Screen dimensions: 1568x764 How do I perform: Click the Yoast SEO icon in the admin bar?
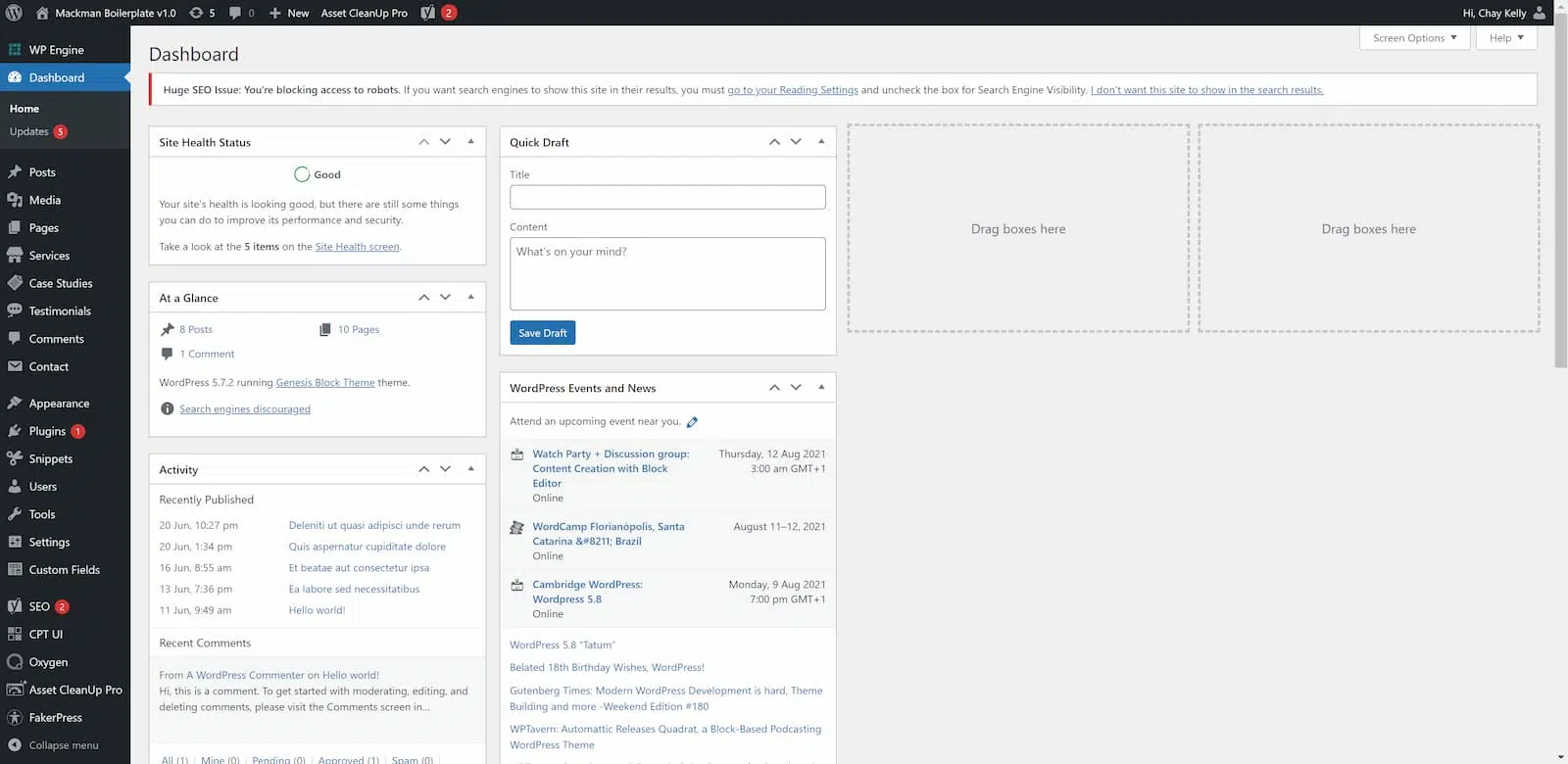tap(428, 13)
